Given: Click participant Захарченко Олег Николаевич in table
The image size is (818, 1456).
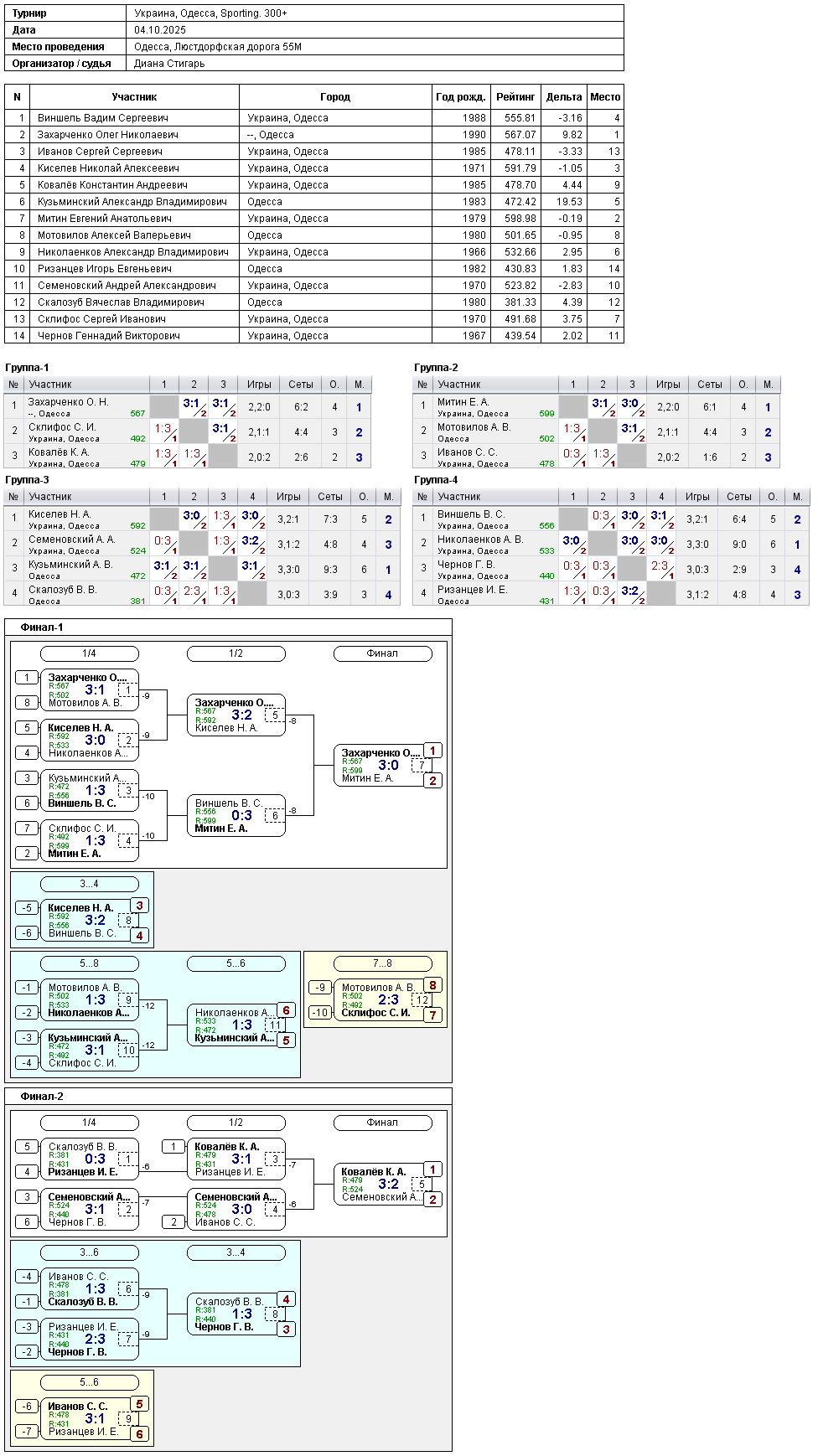Looking at the screenshot, I should 108,135.
